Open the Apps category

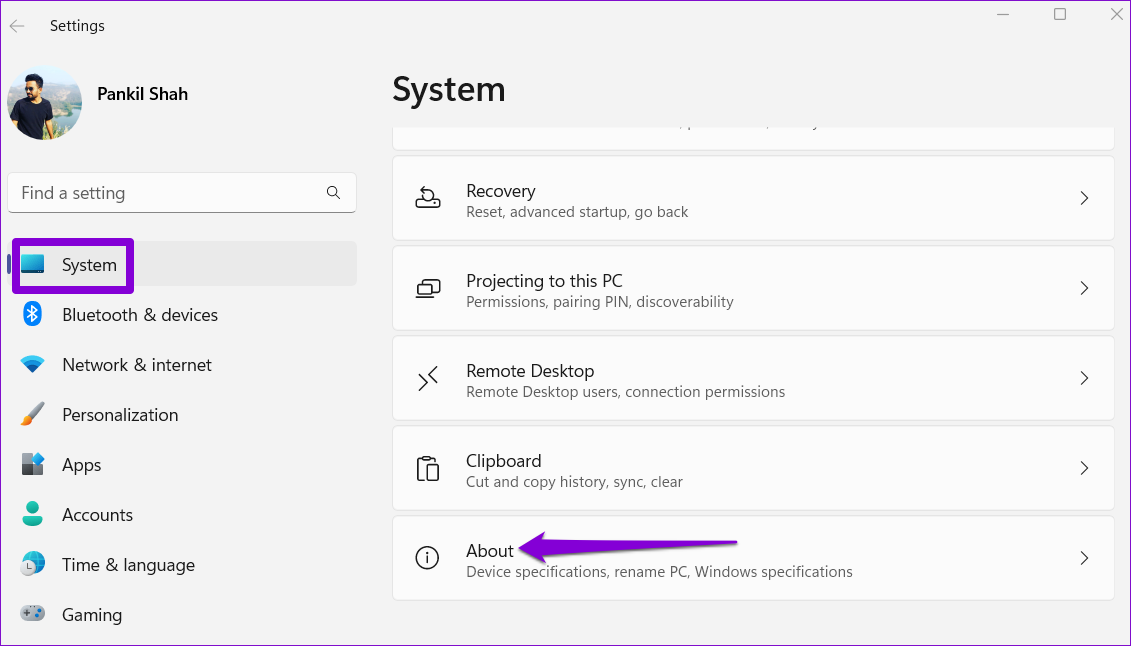click(81, 465)
